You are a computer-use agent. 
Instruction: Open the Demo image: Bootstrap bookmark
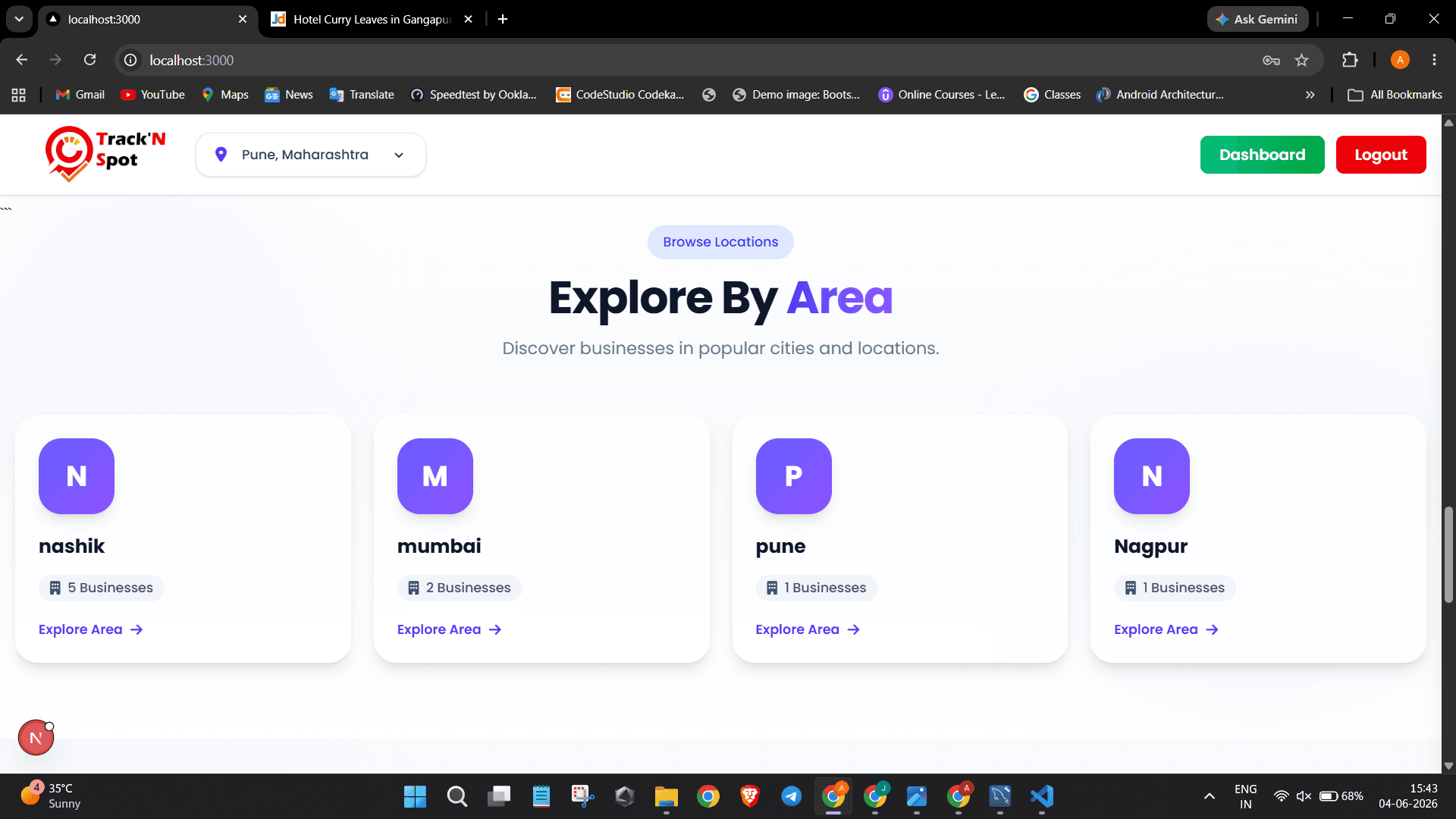pos(796,95)
